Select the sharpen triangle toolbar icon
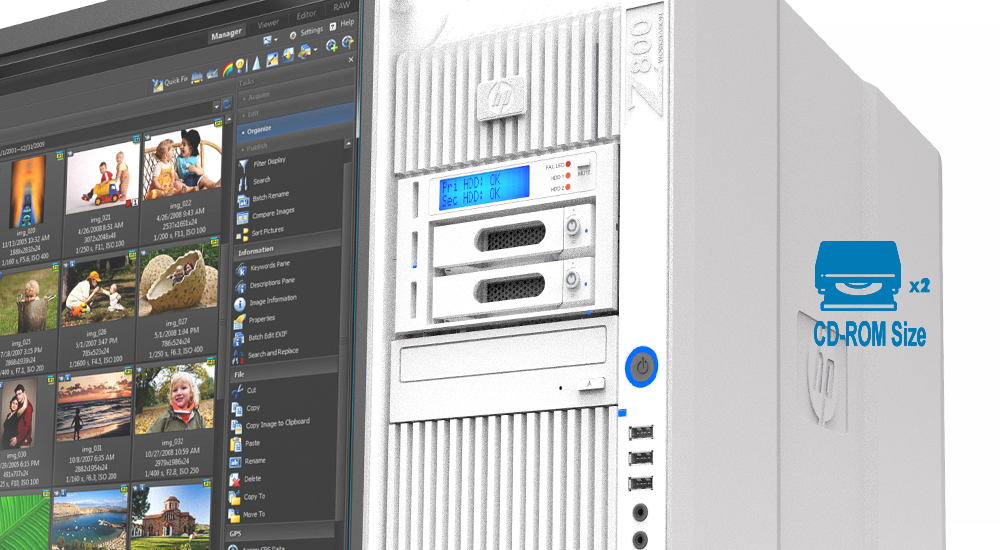1000x550 pixels. click(256, 63)
